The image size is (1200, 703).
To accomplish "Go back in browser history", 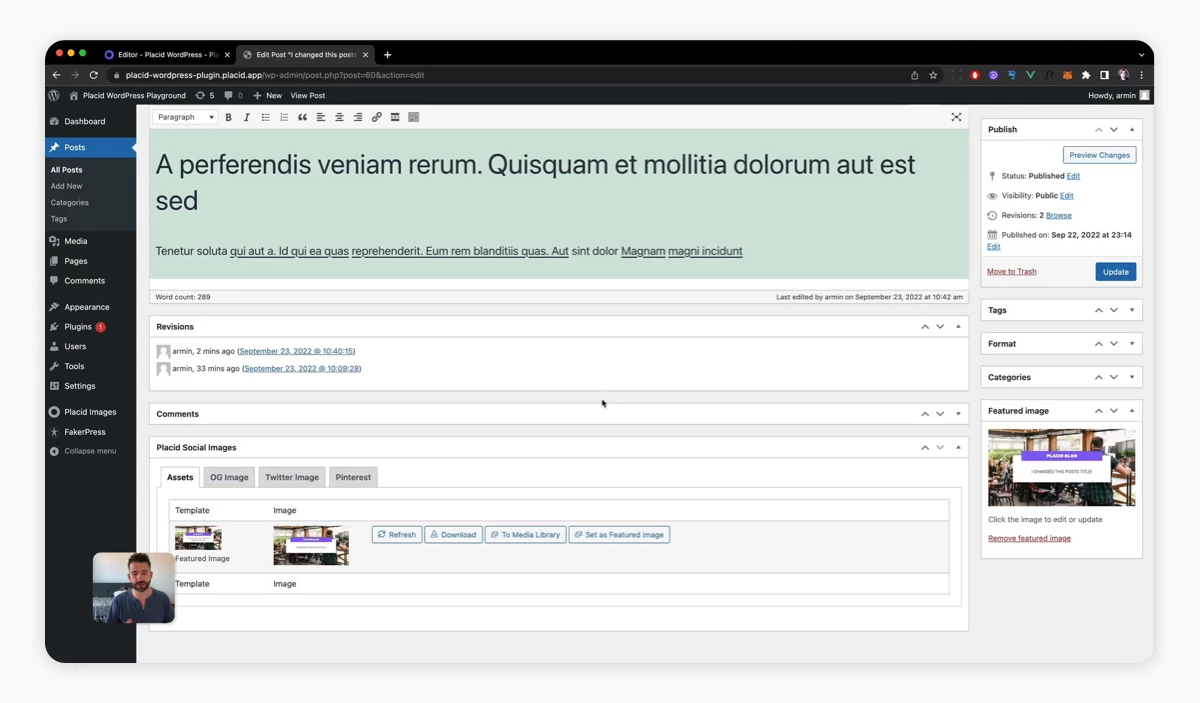I will click(56, 75).
